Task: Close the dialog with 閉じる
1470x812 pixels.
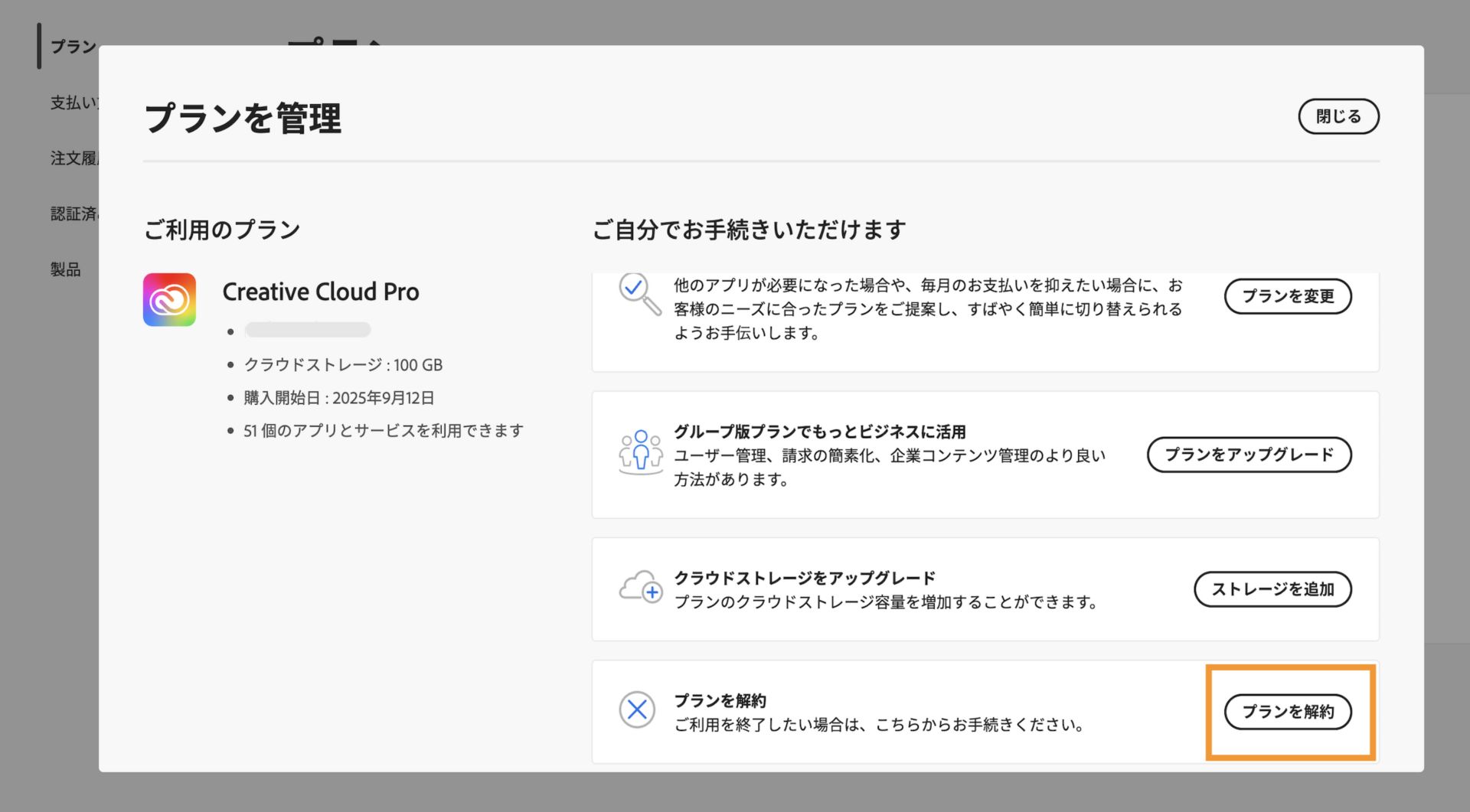Action: [x=1338, y=116]
